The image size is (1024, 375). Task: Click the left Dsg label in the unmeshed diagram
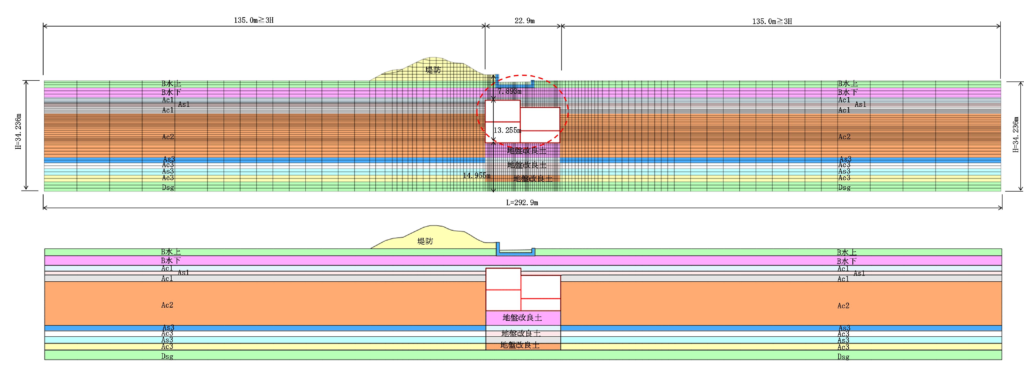[167, 357]
